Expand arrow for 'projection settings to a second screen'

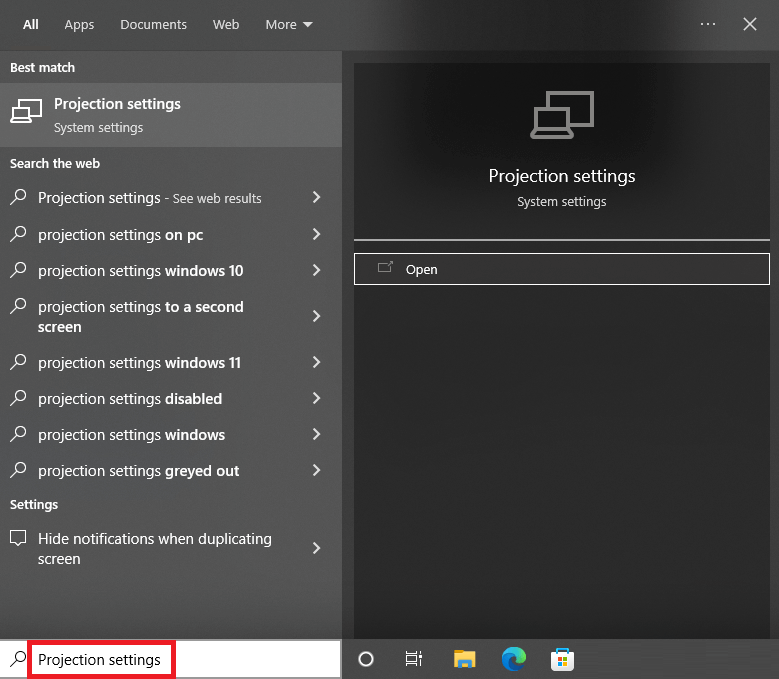tap(316, 316)
